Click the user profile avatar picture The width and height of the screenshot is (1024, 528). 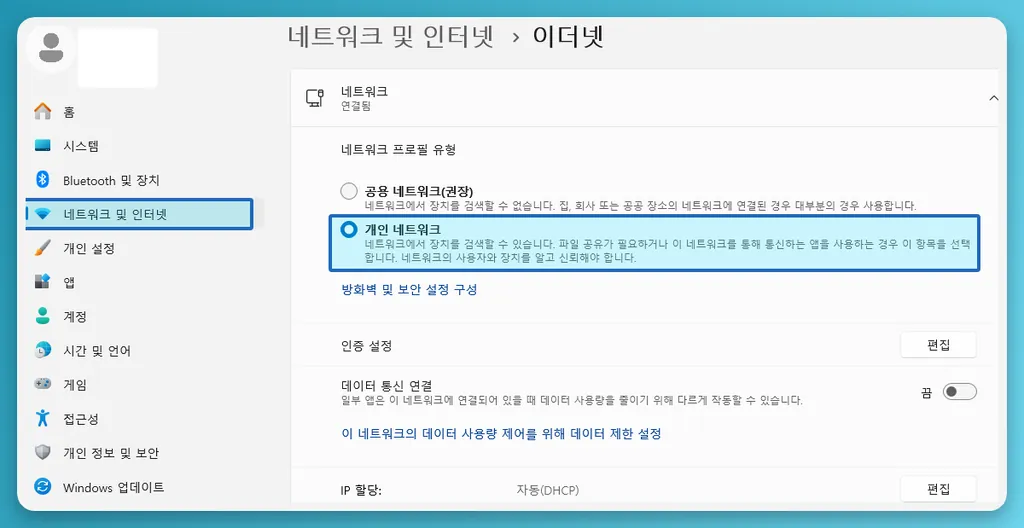(x=51, y=48)
